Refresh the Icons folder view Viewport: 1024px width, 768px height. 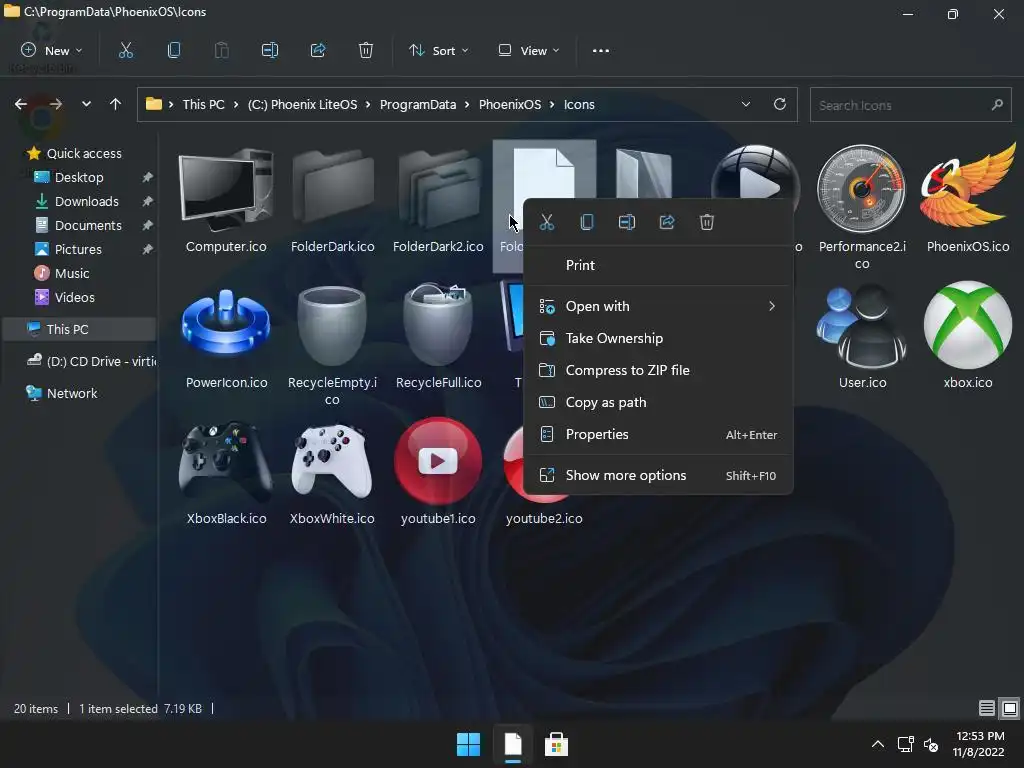pos(780,104)
